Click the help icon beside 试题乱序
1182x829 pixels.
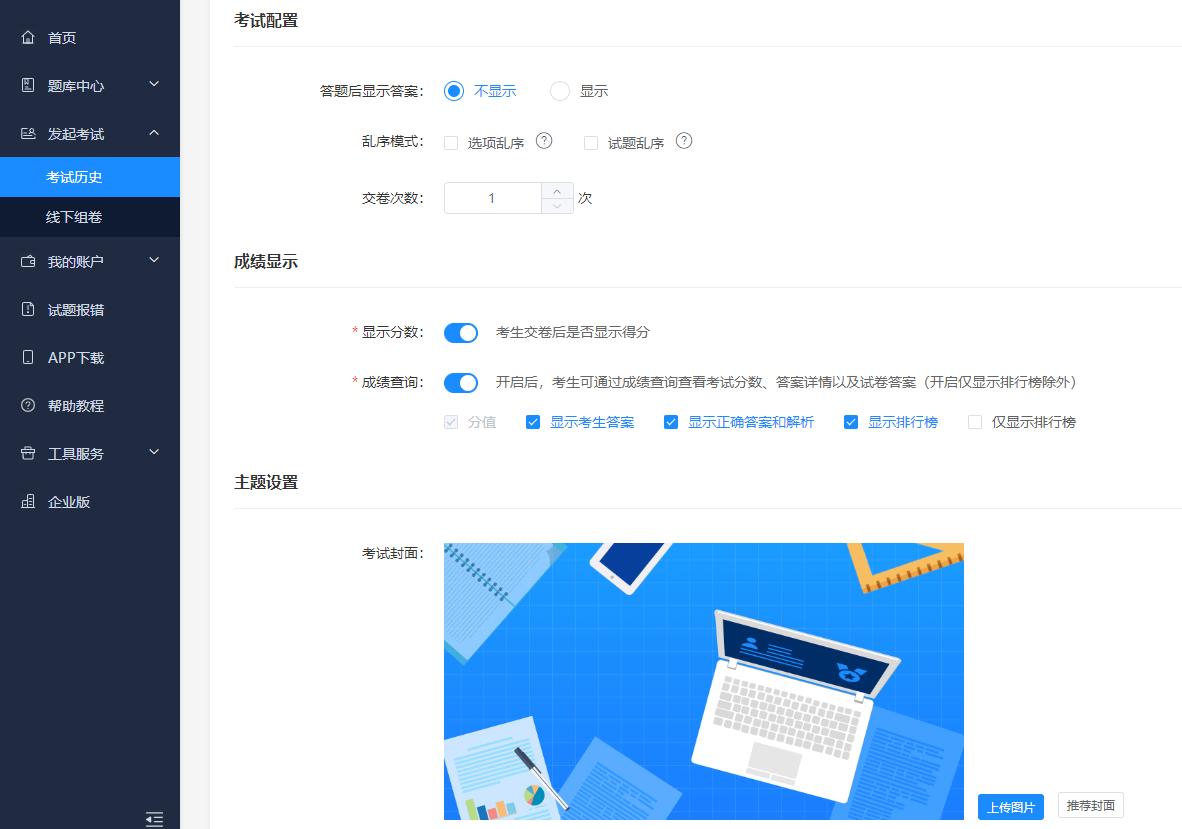click(x=684, y=141)
